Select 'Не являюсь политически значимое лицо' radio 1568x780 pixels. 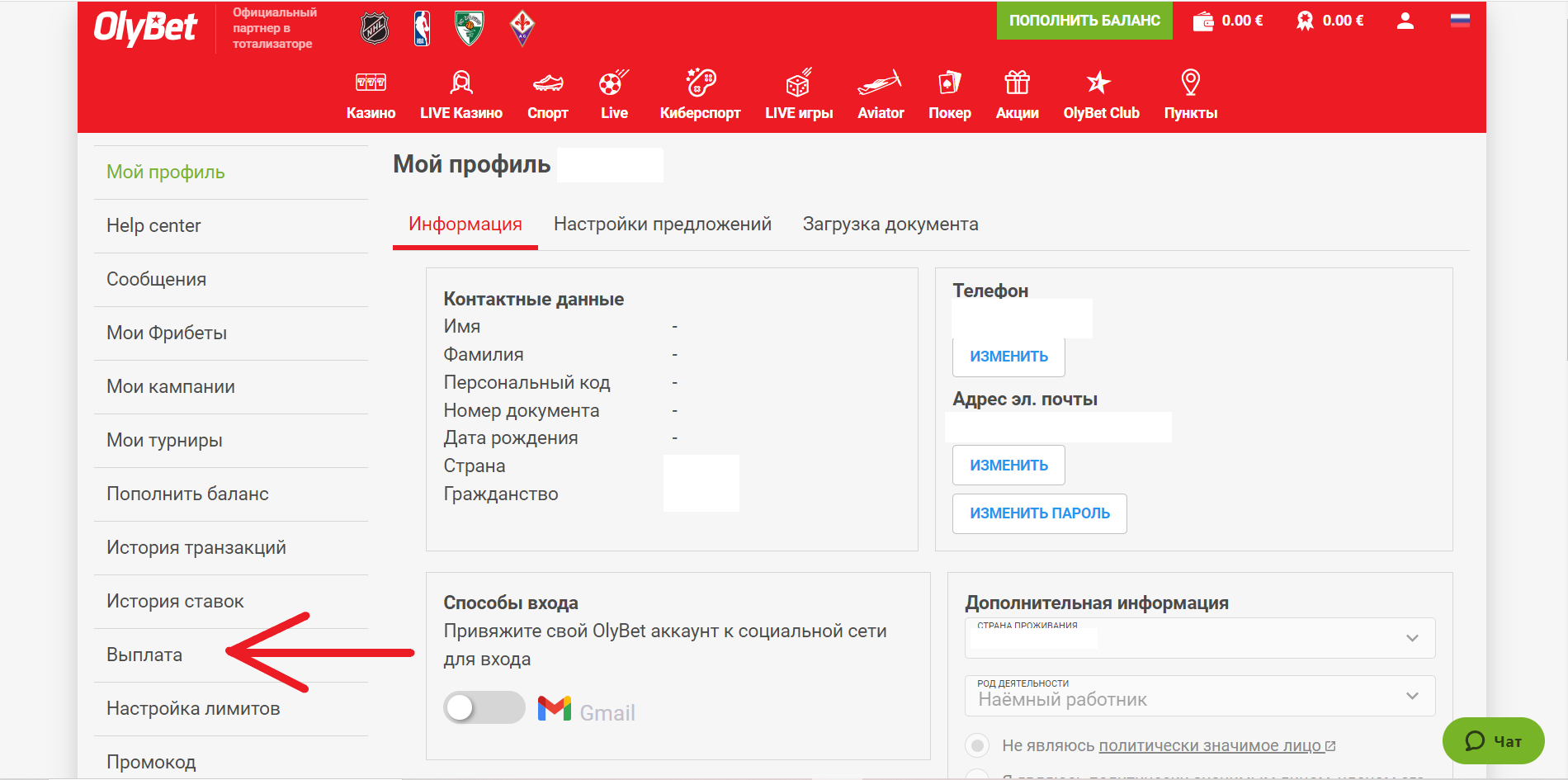point(977,745)
